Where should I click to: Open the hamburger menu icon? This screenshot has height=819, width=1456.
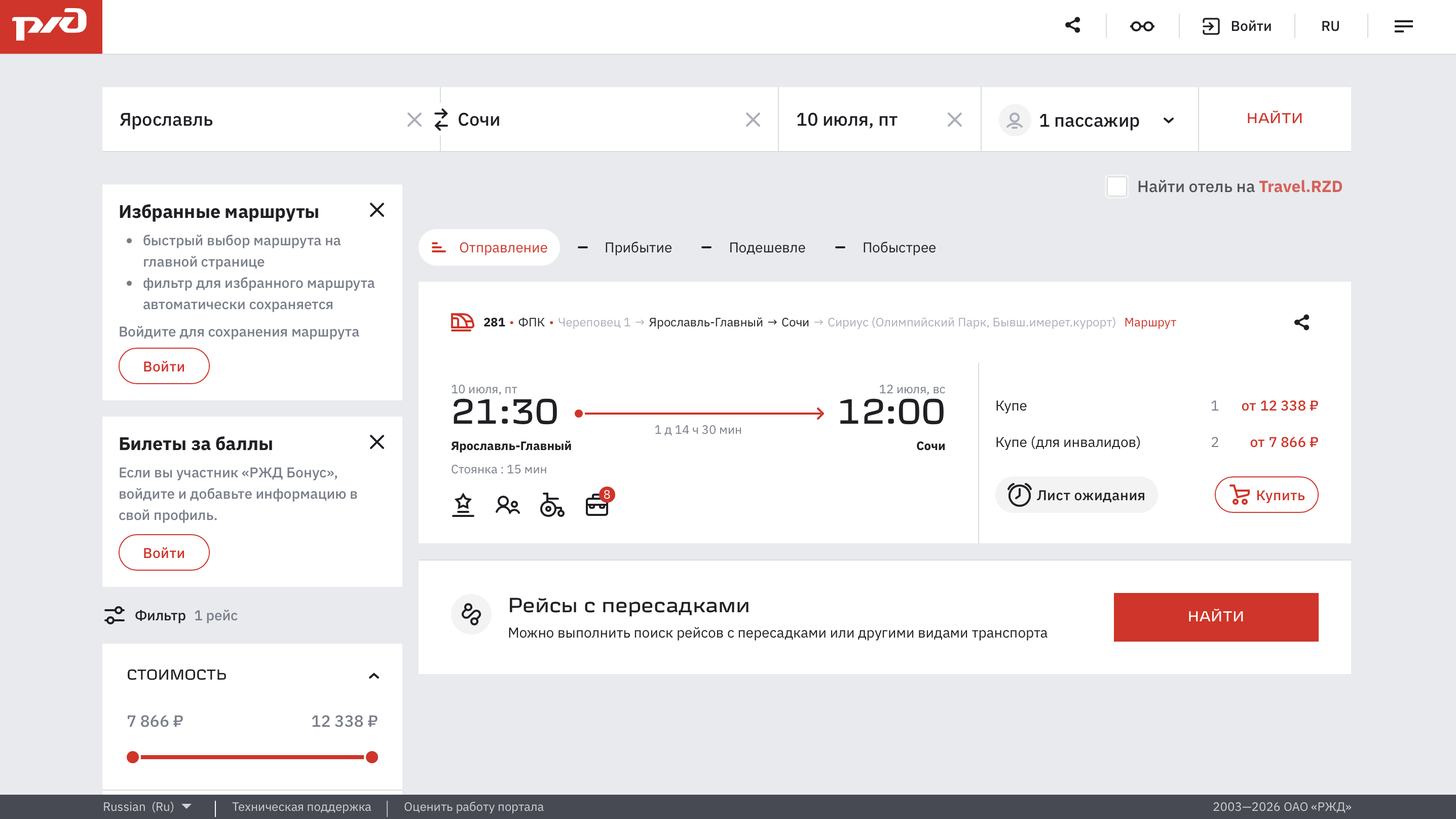pos(1403,26)
